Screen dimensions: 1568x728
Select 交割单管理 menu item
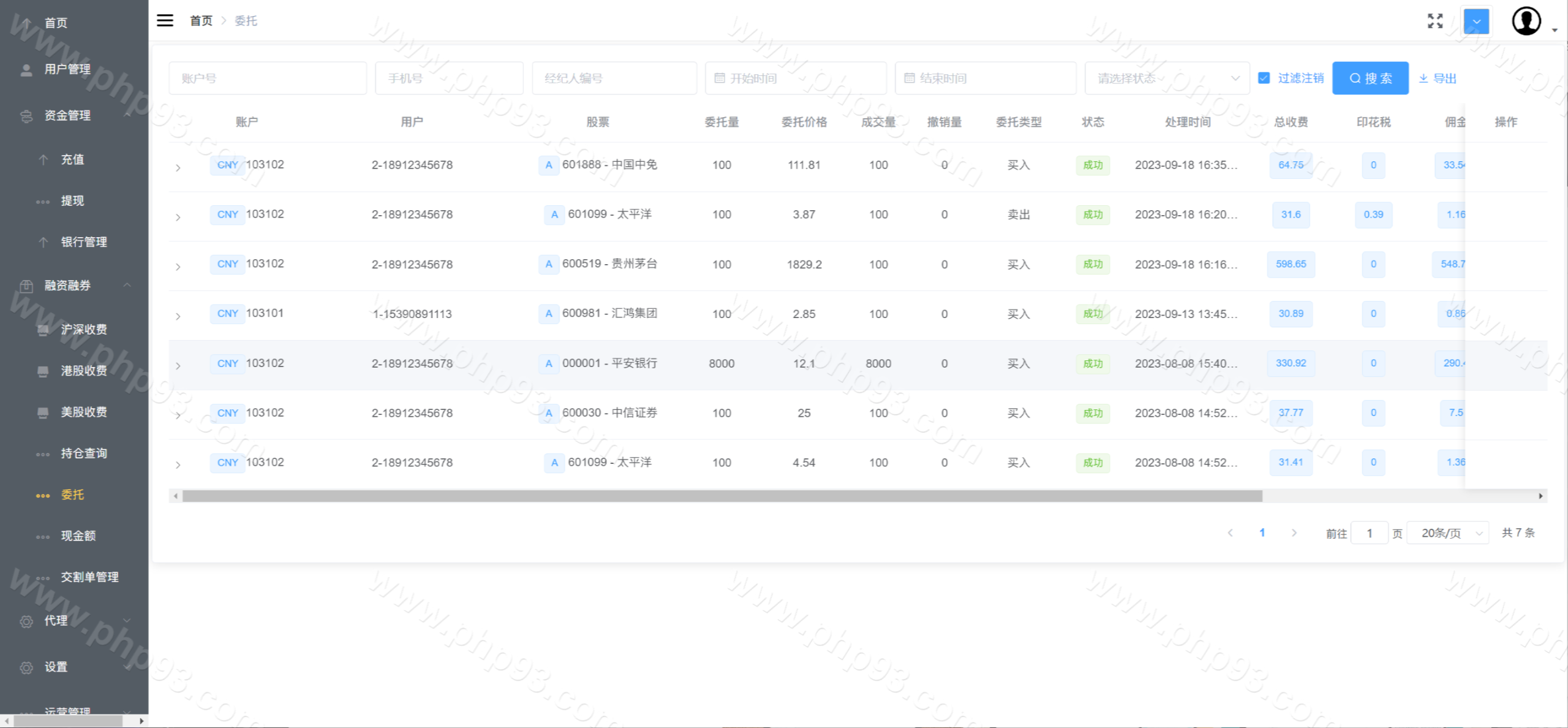[89, 577]
